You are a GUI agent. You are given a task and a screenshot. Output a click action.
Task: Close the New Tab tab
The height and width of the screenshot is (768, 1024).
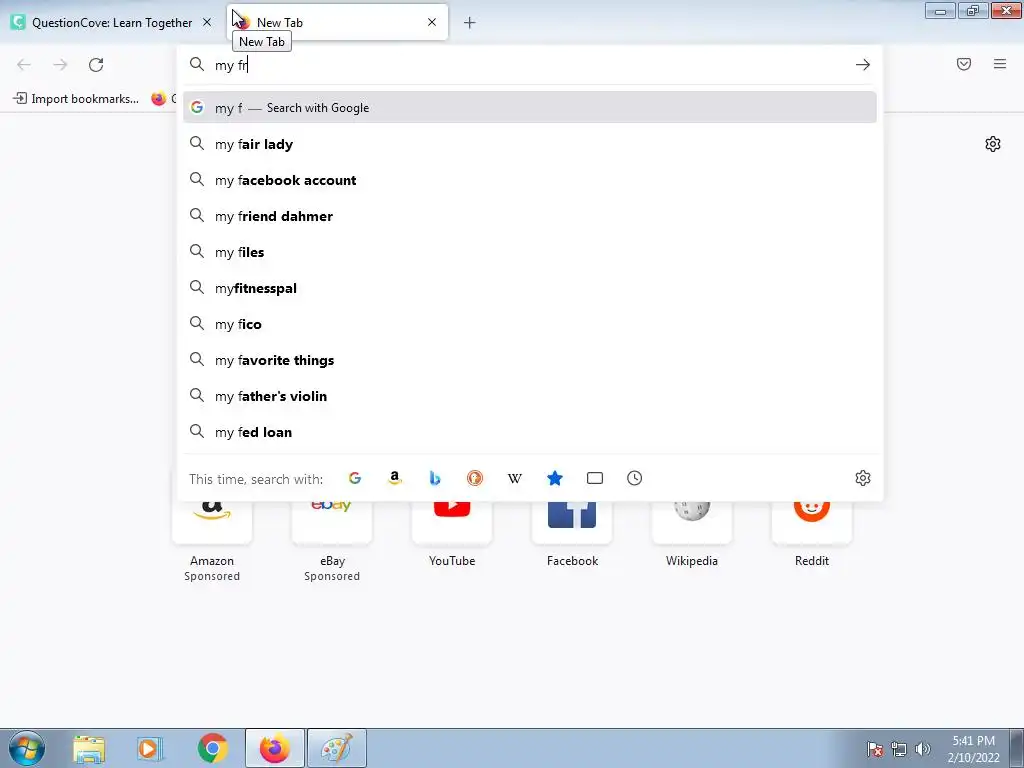tap(432, 22)
